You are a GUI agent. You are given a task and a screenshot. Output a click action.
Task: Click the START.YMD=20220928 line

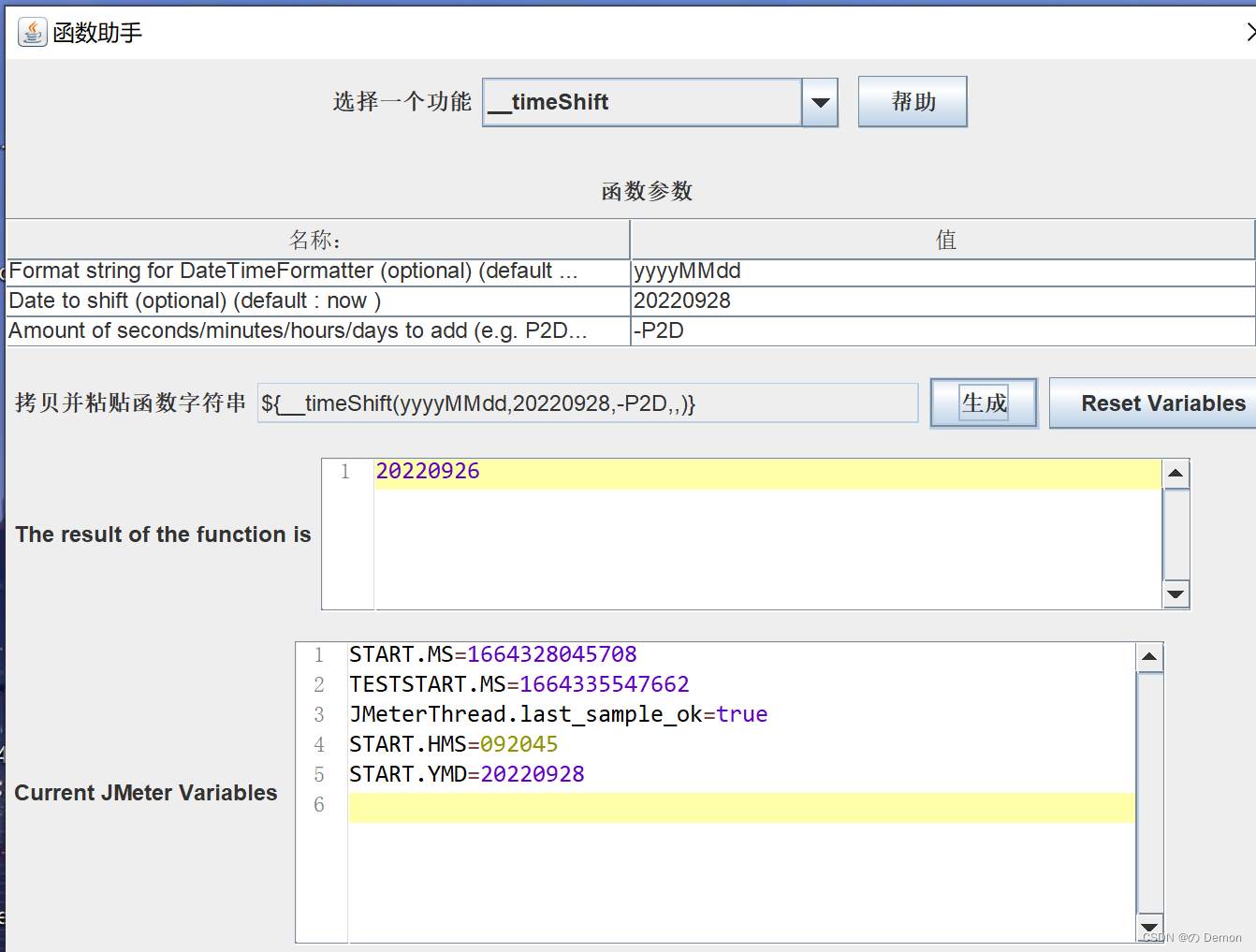click(x=467, y=774)
